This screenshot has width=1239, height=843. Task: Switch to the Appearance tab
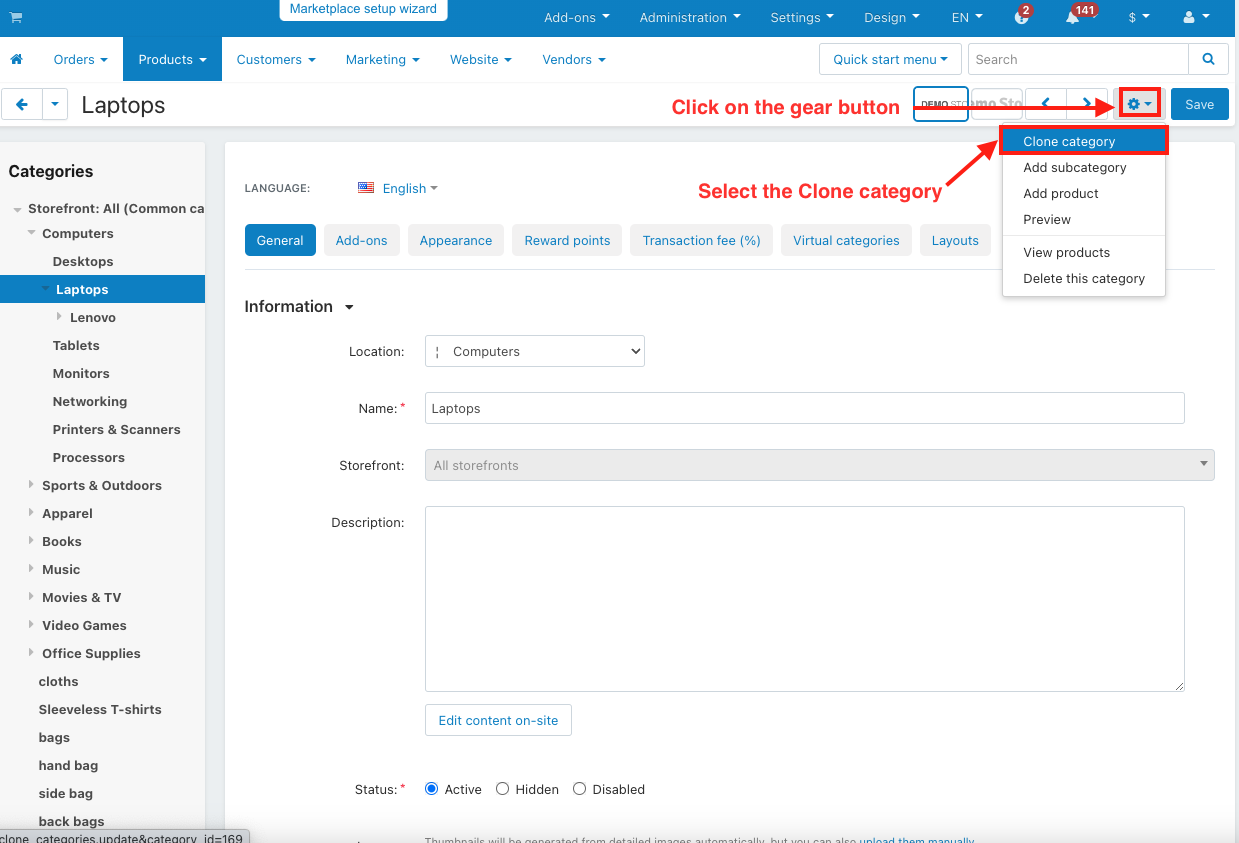(456, 240)
